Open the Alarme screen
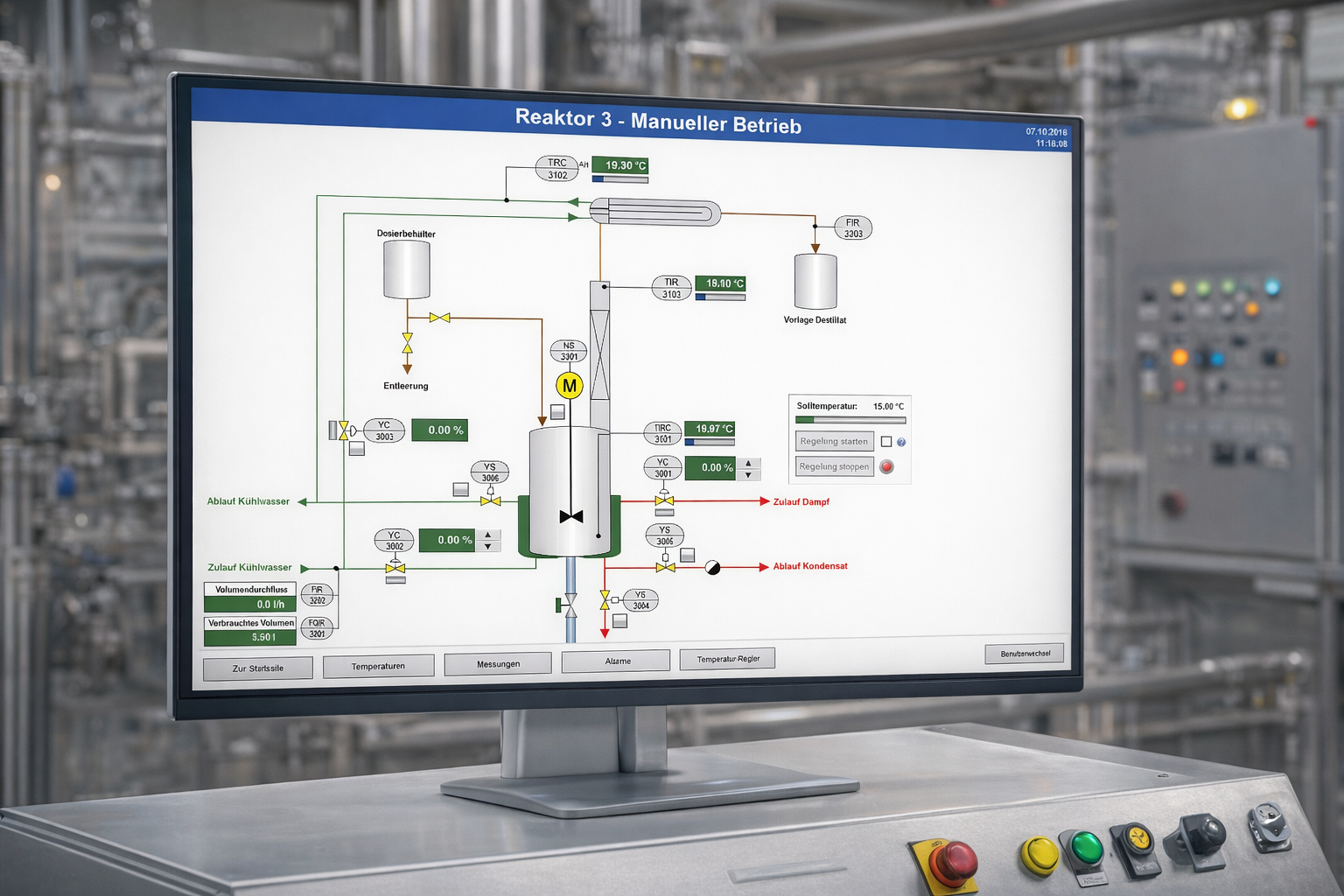Viewport: 1344px width, 896px height. point(615,661)
